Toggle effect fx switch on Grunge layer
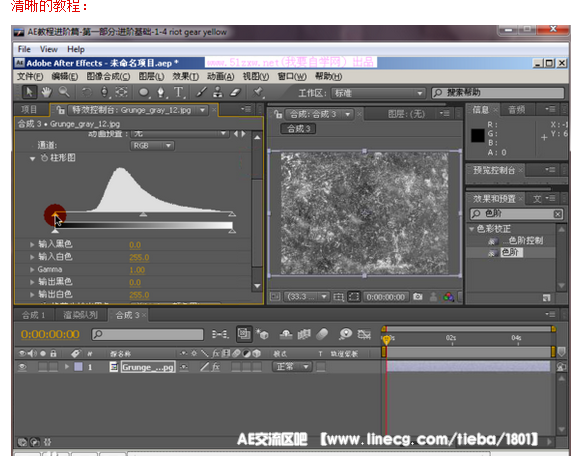This screenshot has width=573, height=456. click(x=216, y=366)
